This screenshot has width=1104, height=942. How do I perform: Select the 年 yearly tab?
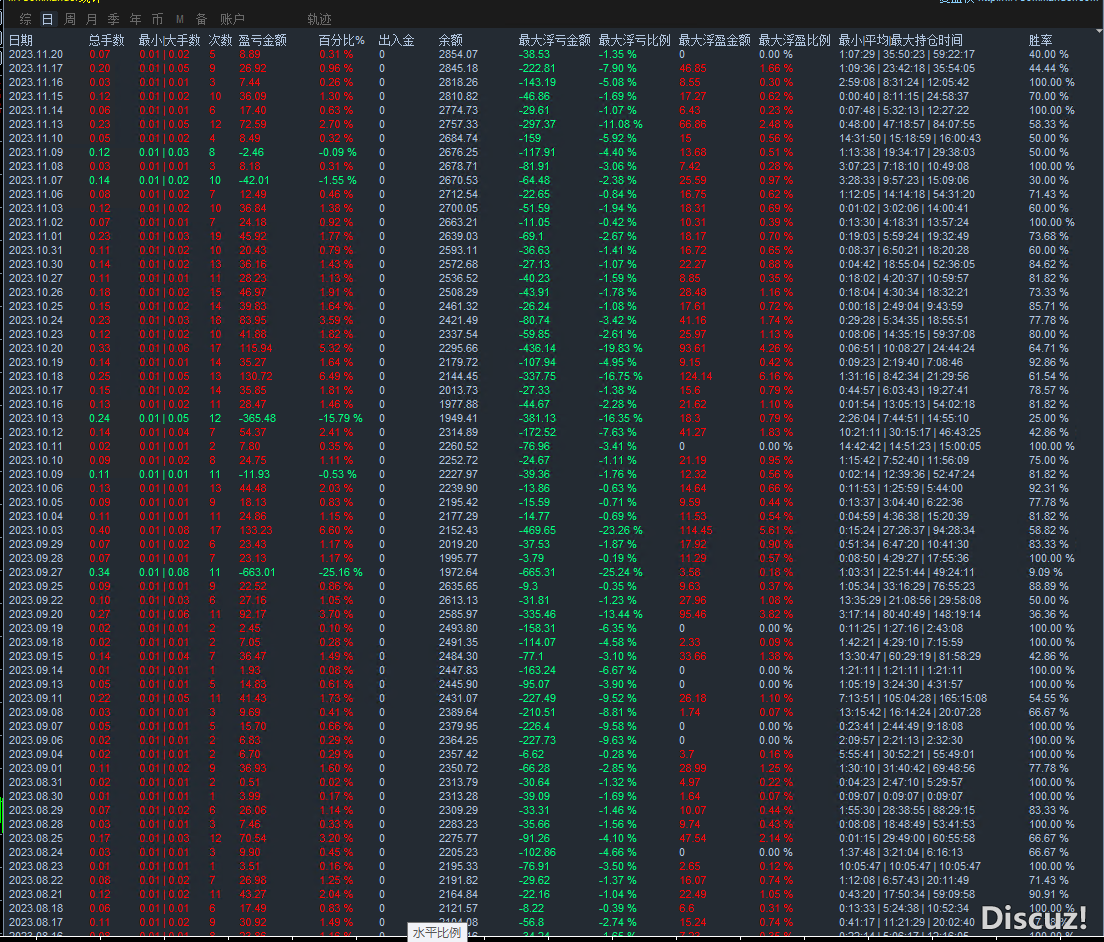(x=135, y=19)
